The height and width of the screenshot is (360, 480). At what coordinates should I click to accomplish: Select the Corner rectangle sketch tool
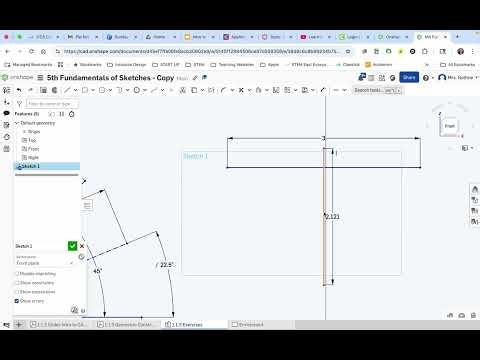click(x=85, y=90)
